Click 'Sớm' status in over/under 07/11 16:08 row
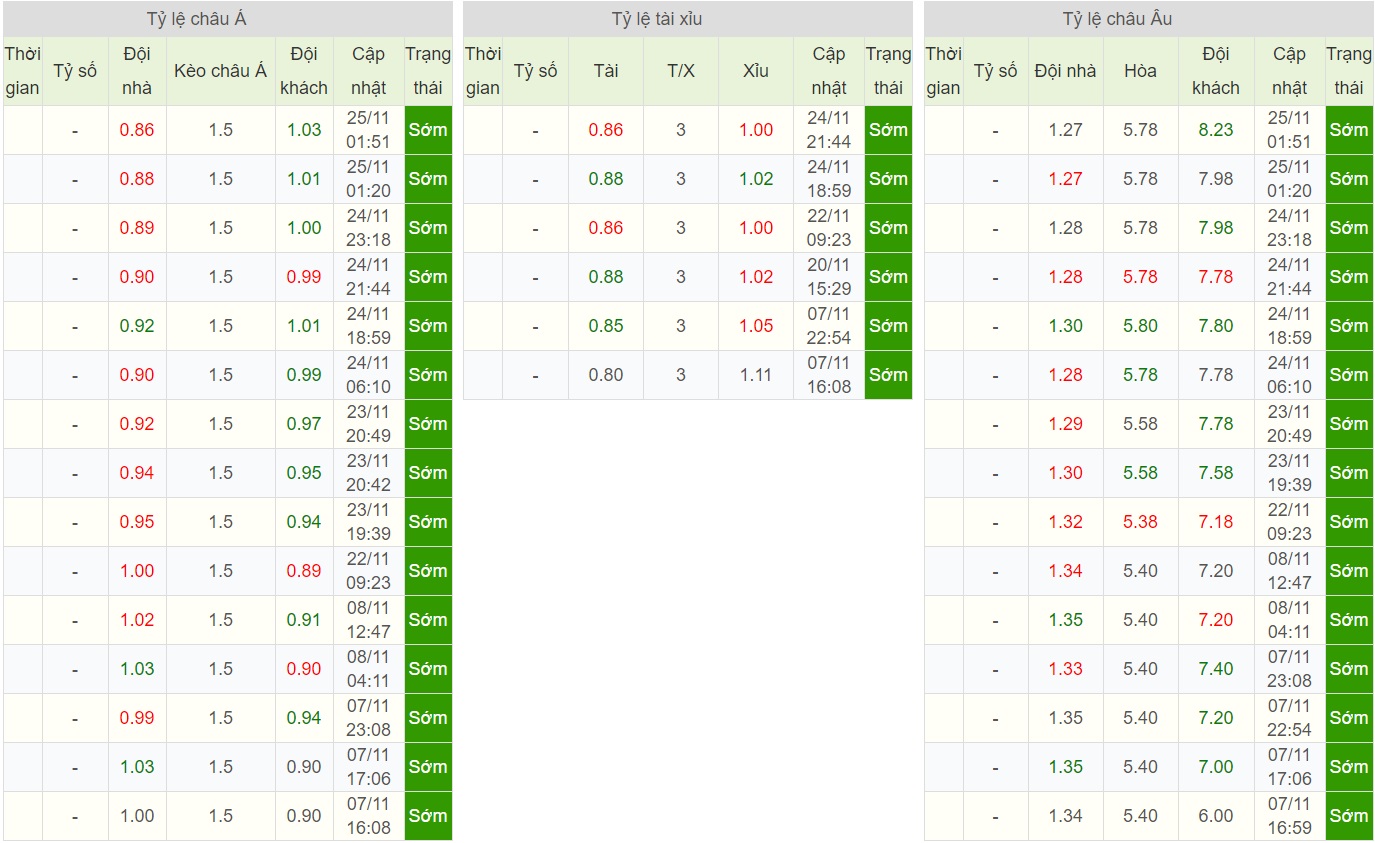Screen dimensions: 1375x843 coord(888,375)
